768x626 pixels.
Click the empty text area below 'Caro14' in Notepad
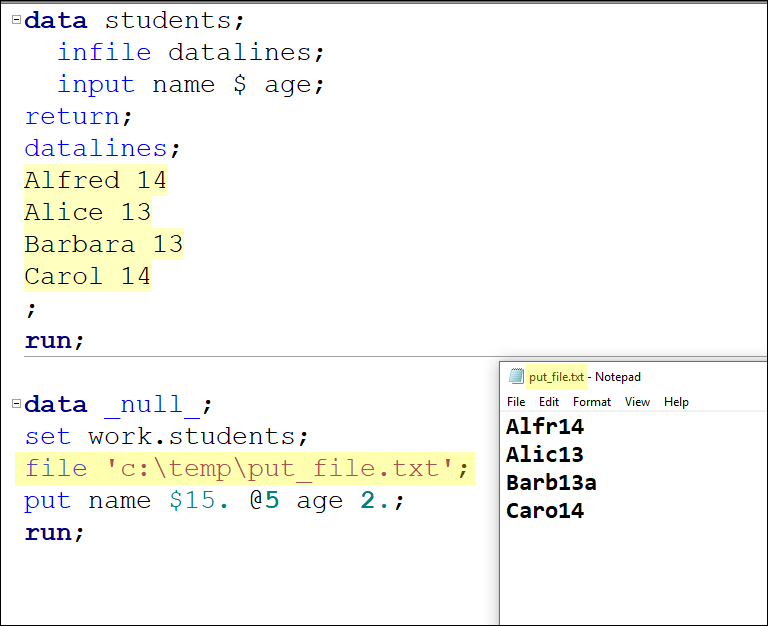tap(632, 573)
